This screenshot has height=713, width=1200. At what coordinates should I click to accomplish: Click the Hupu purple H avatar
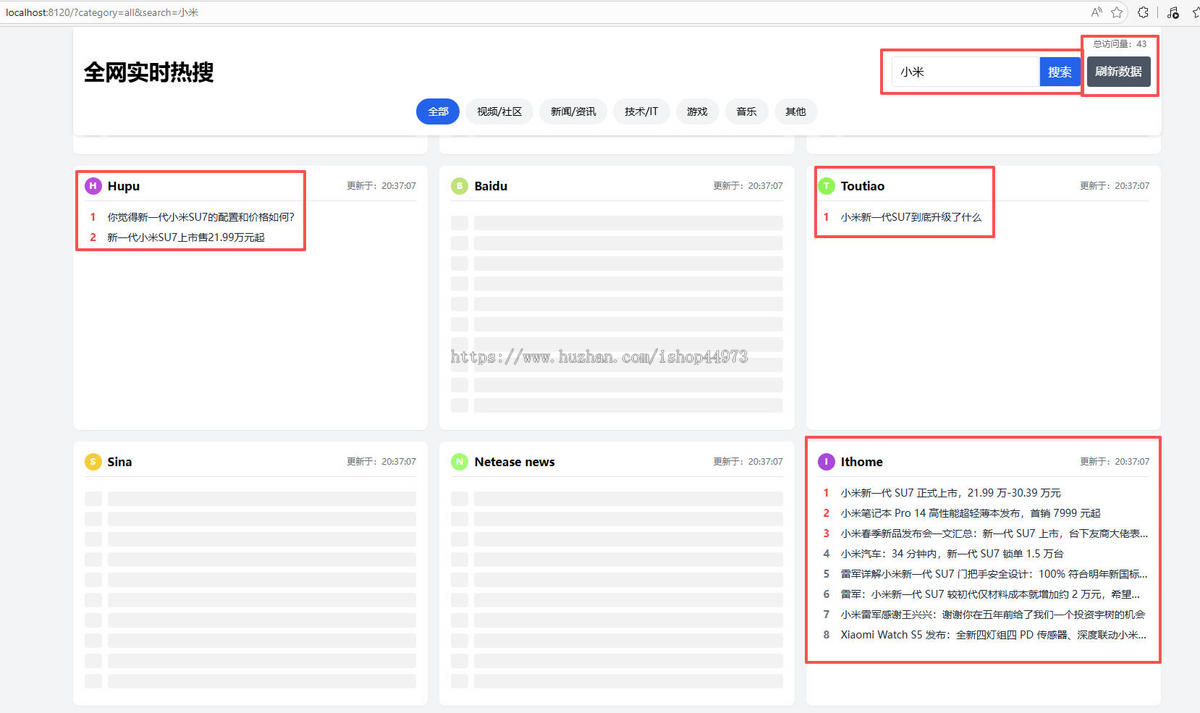(93, 186)
